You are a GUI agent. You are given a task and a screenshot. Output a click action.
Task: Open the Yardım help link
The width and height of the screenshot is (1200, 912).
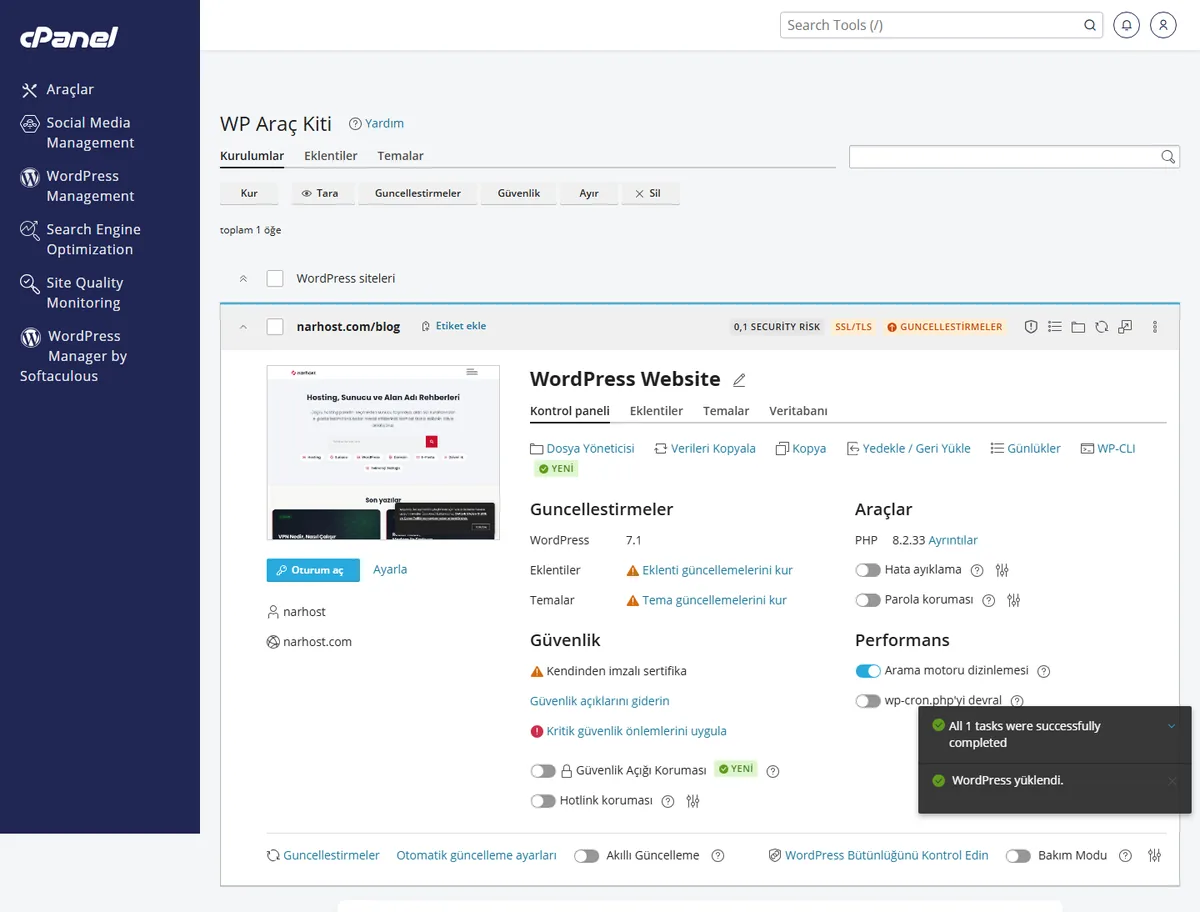coord(376,124)
